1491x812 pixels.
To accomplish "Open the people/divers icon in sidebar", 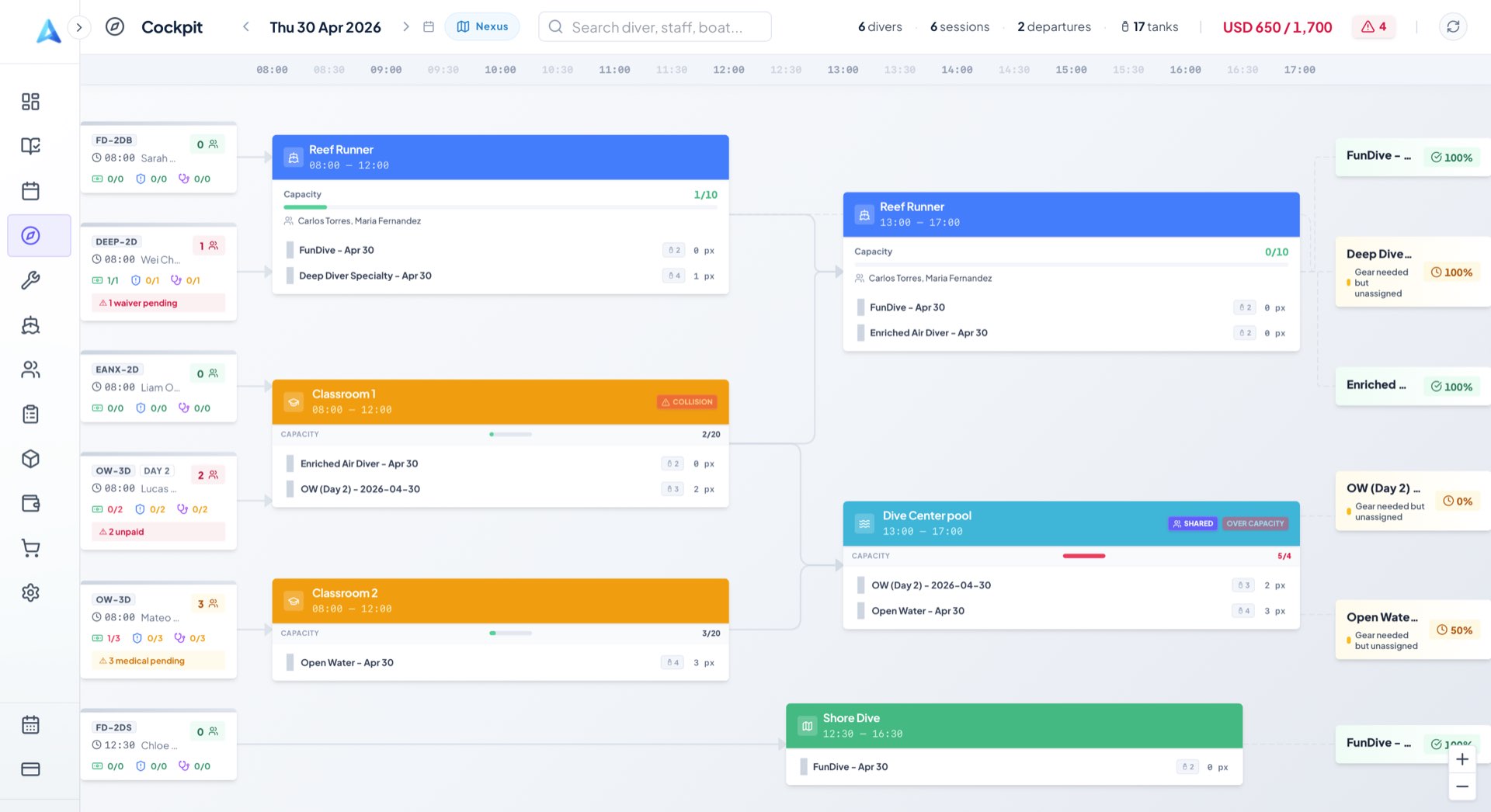I will 30,370.
